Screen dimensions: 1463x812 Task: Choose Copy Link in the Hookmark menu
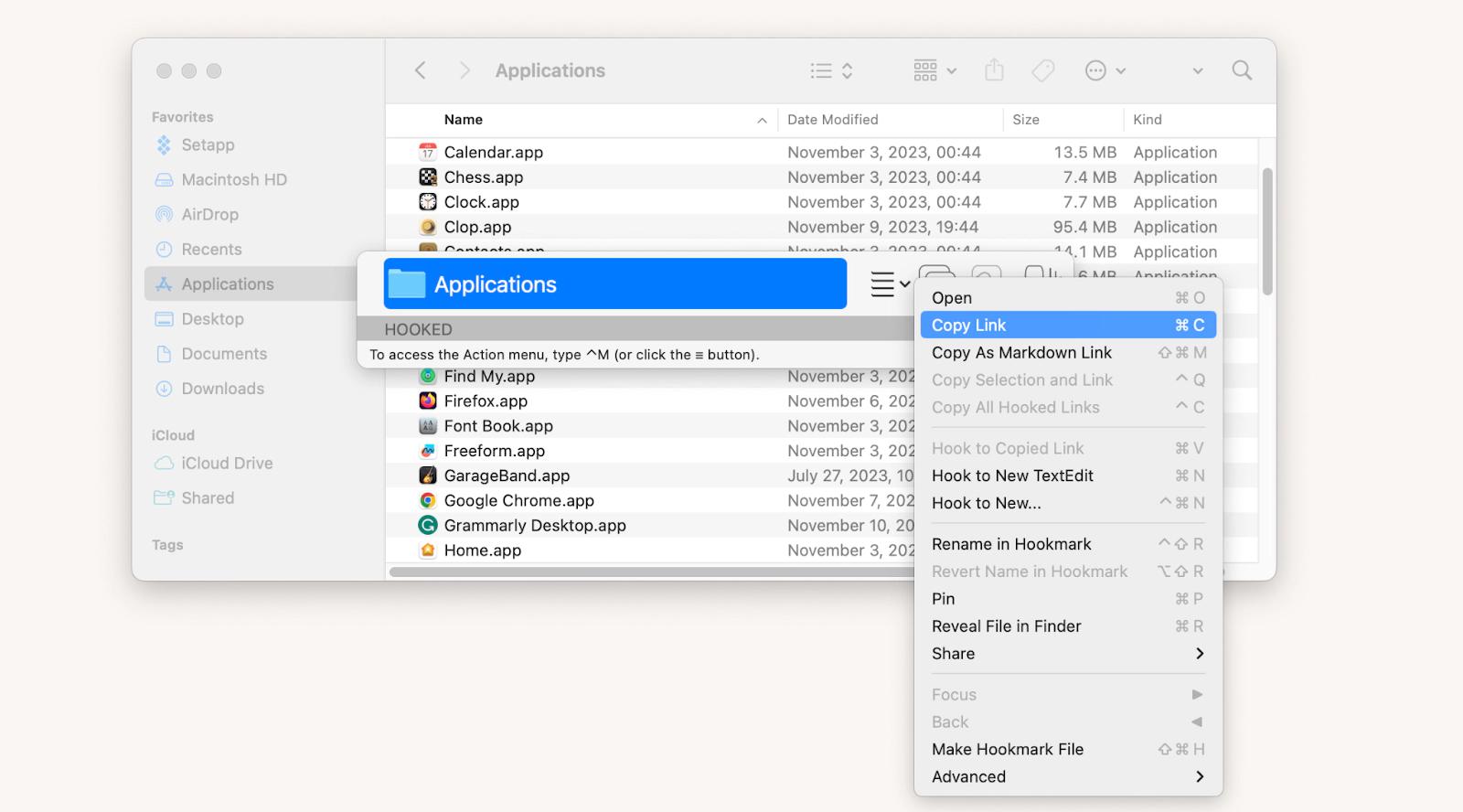(1068, 326)
